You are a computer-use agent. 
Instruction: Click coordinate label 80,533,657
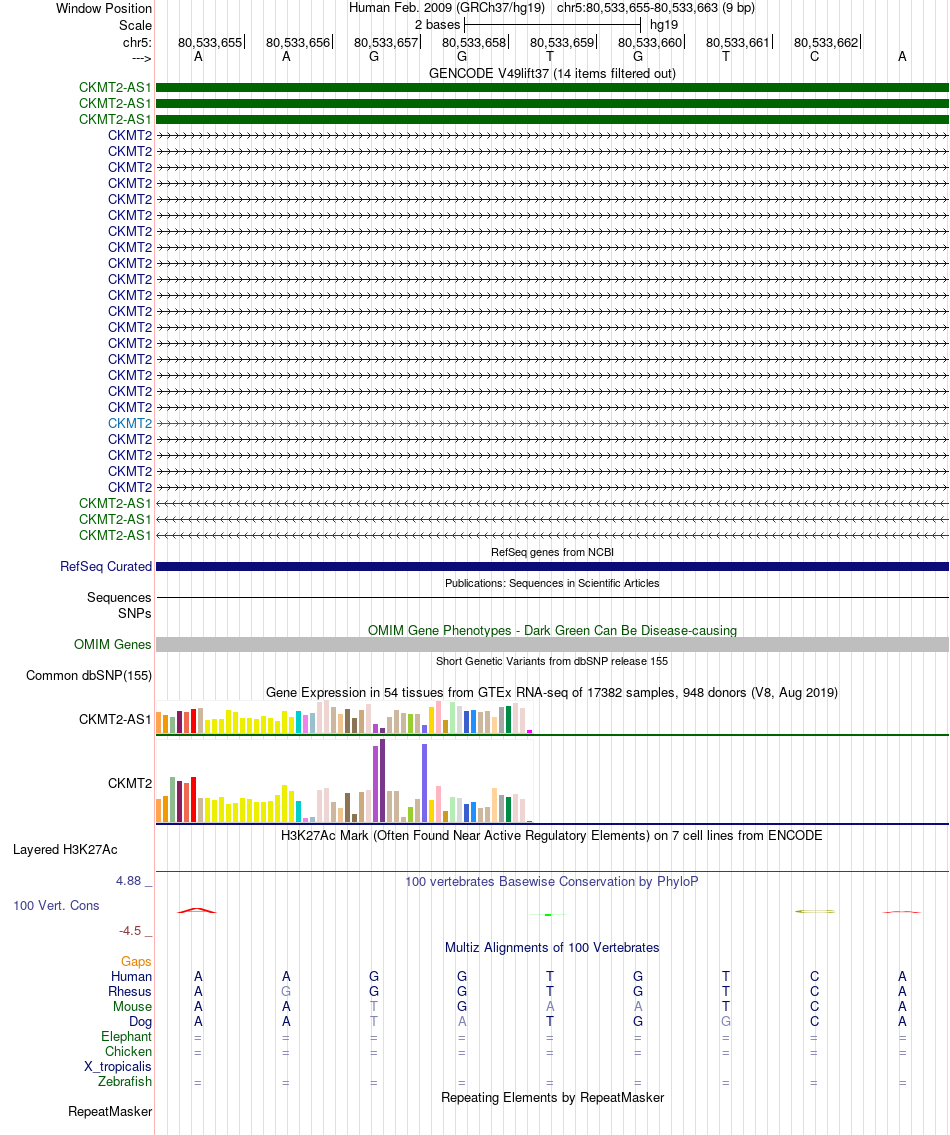pos(386,43)
